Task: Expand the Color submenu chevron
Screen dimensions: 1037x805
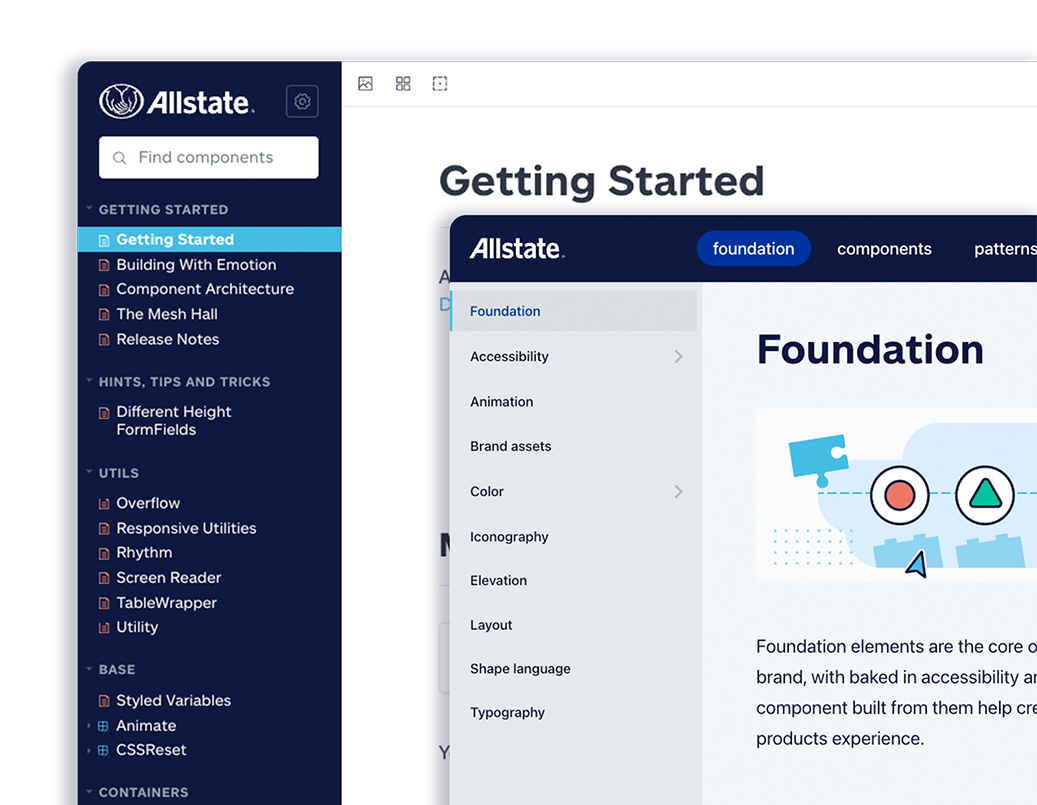Action: click(679, 491)
